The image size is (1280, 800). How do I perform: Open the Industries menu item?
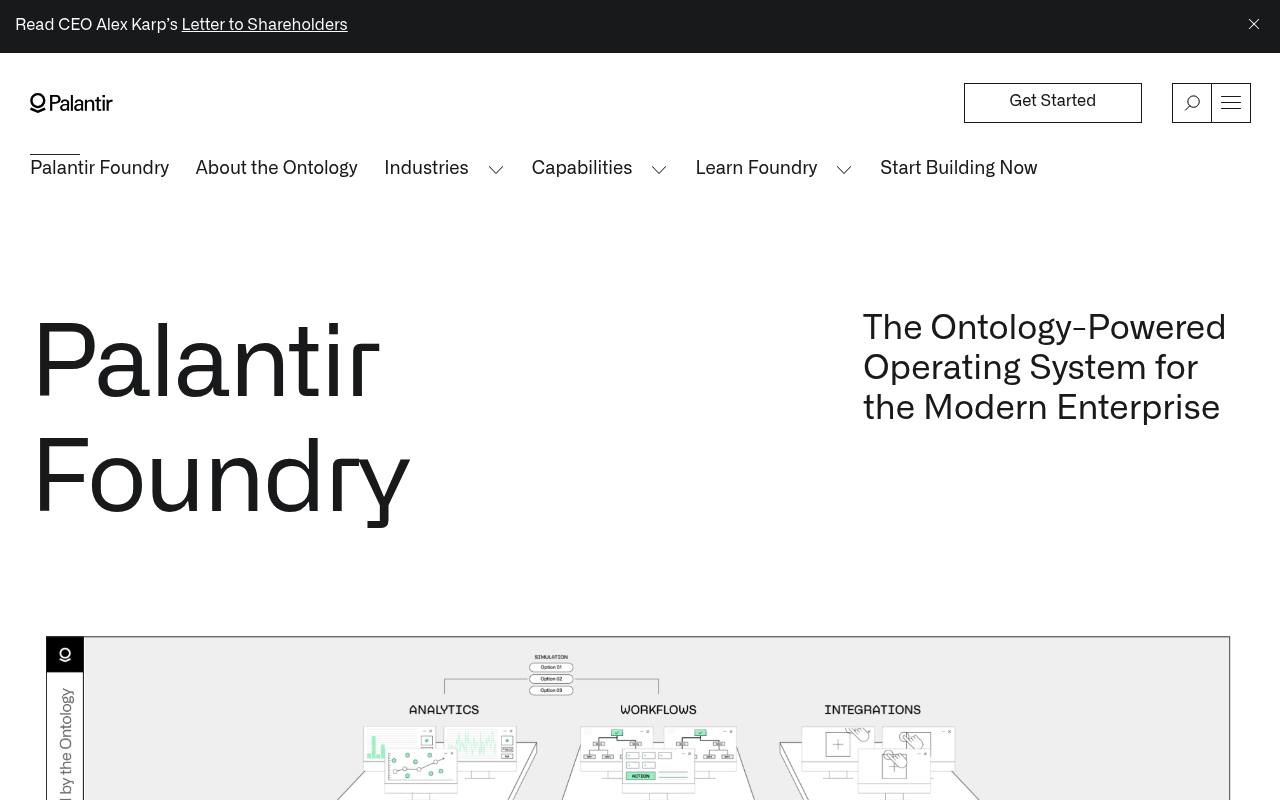tap(426, 168)
